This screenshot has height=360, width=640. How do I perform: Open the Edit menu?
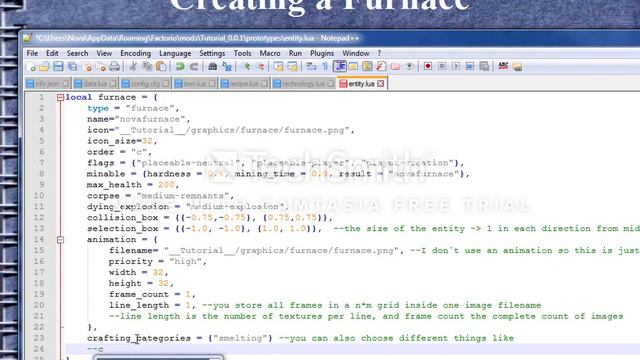coord(52,53)
